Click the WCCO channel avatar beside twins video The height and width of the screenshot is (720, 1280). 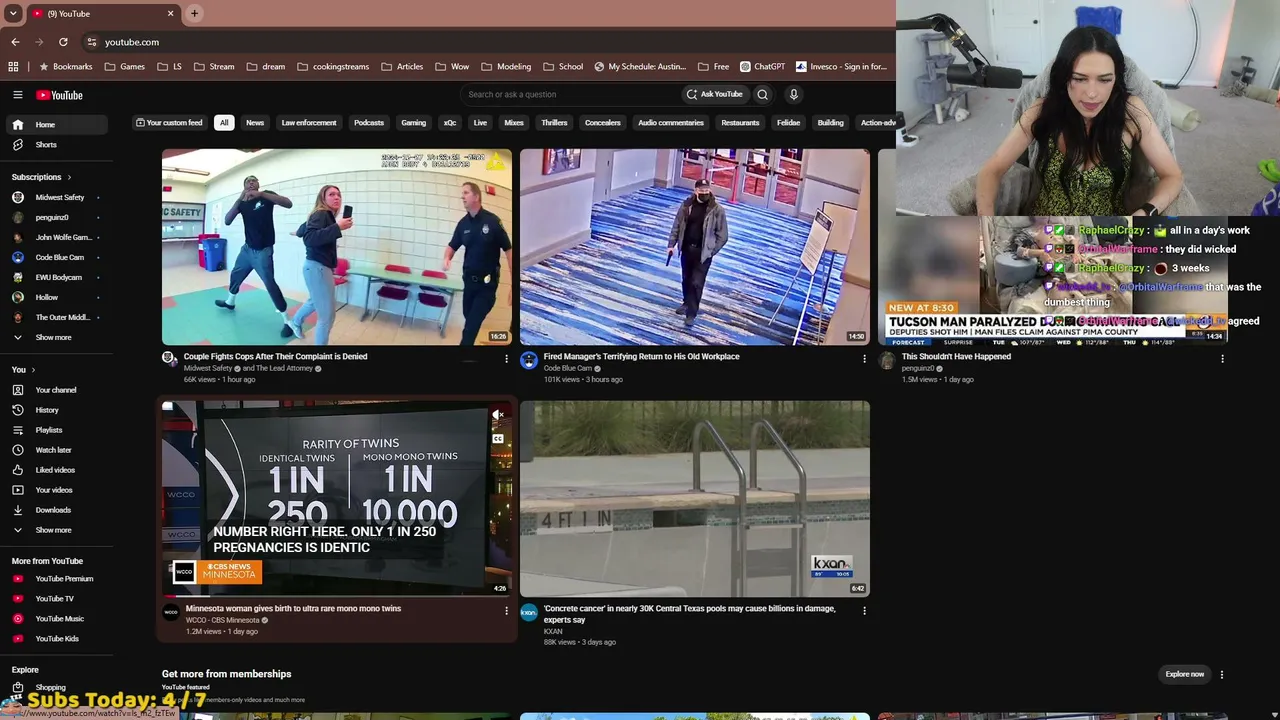coord(171,612)
